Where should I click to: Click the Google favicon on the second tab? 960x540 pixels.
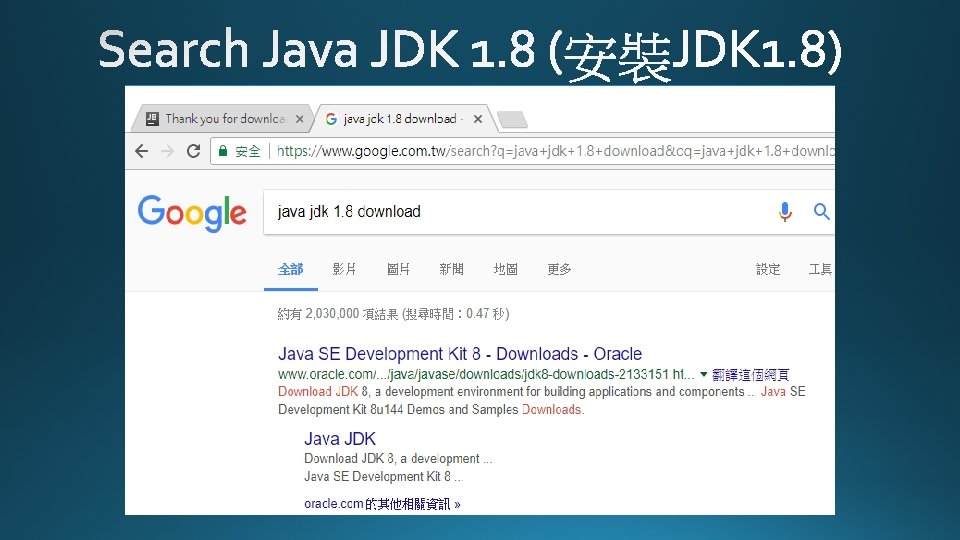331,119
